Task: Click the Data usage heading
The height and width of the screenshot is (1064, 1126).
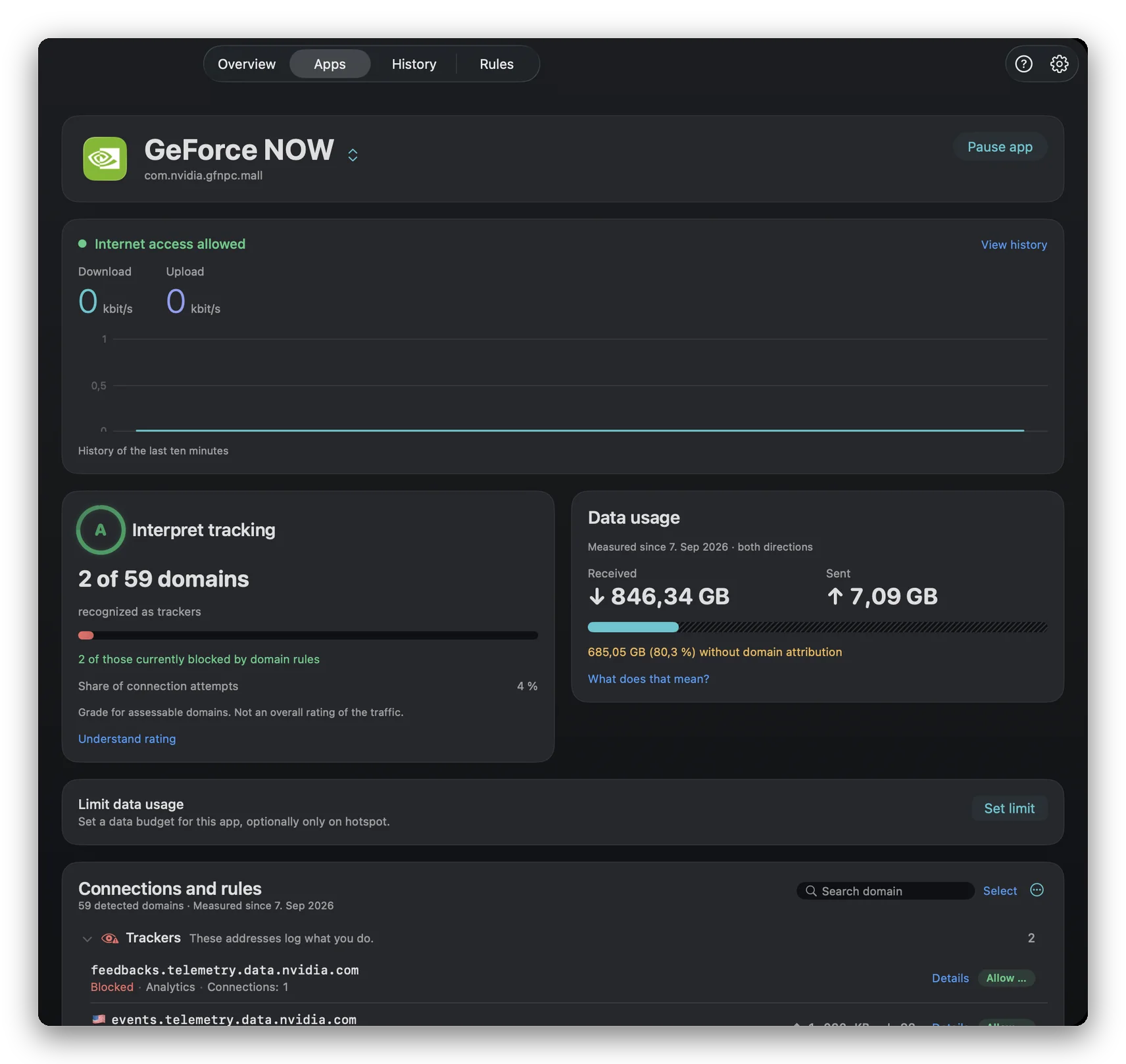Action: [x=634, y=518]
